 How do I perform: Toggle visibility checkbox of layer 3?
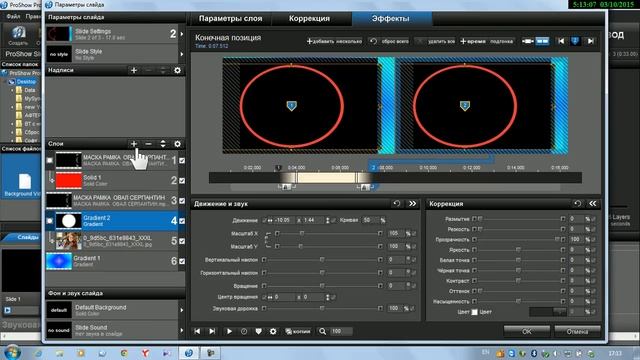(x=182, y=200)
